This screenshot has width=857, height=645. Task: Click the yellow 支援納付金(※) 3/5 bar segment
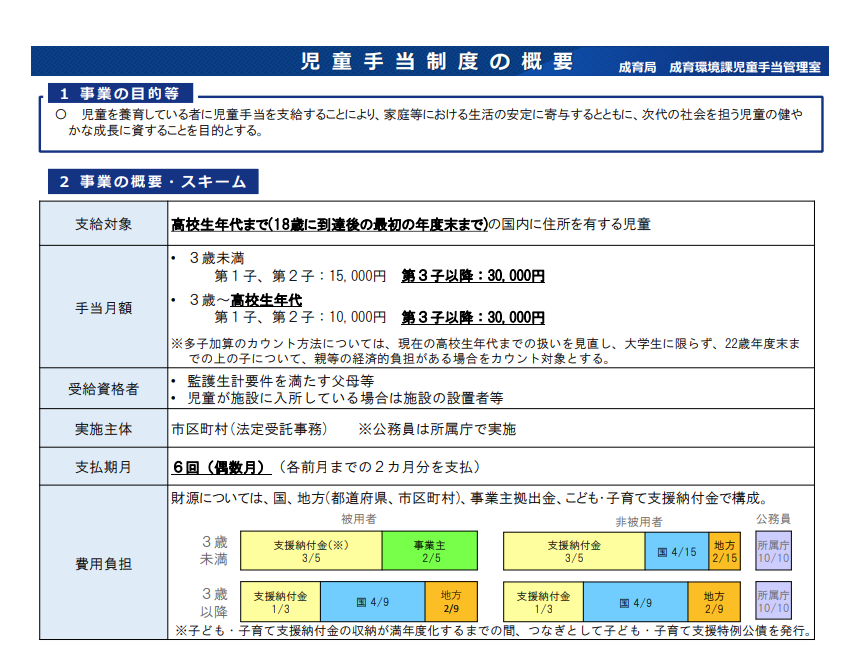310,551
